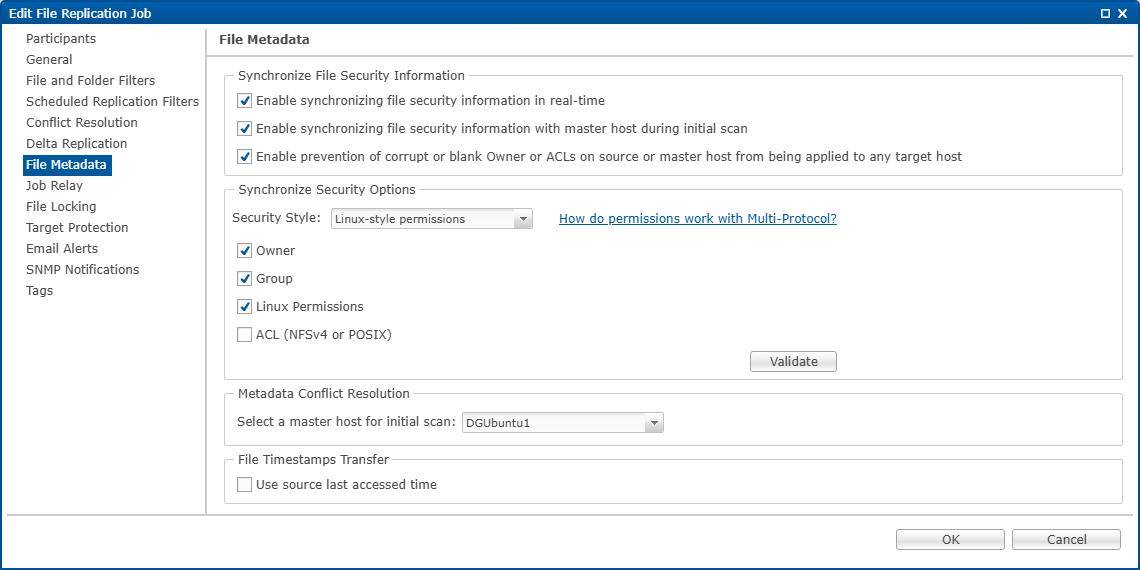Uncheck real-time file security synchronization
Image resolution: width=1140 pixels, height=570 pixels.
tap(244, 101)
